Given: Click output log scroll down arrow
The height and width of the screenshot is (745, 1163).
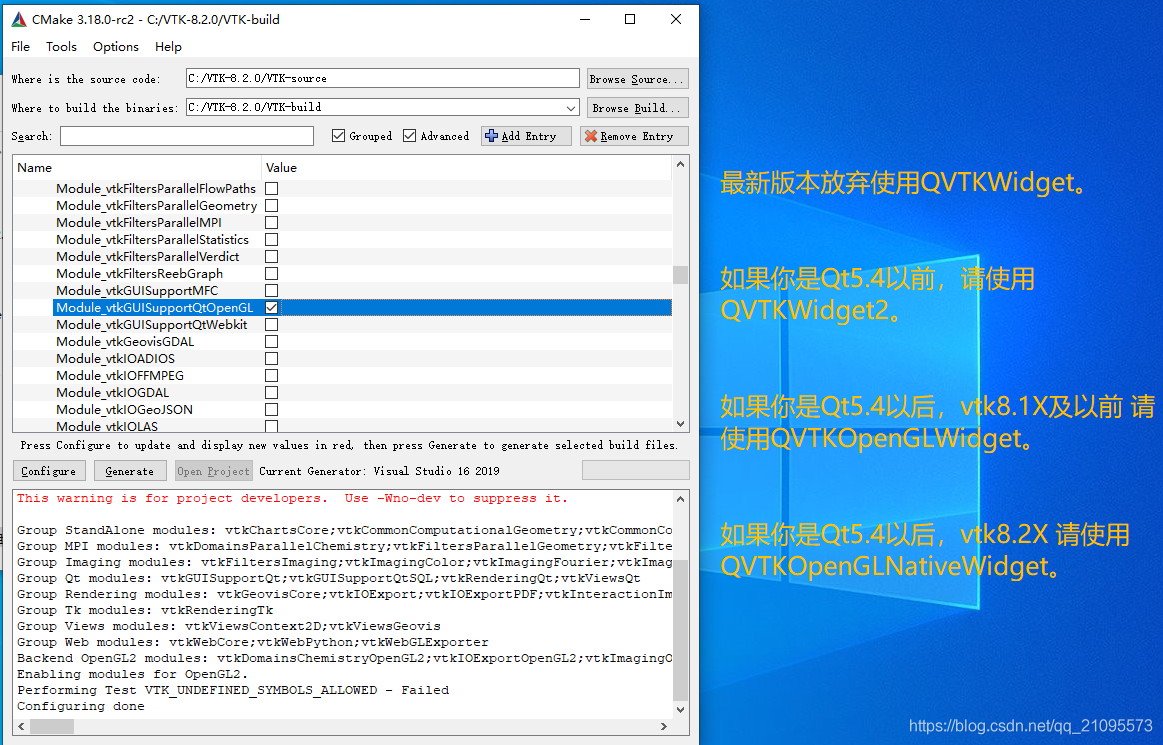Looking at the screenshot, I should coord(680,710).
